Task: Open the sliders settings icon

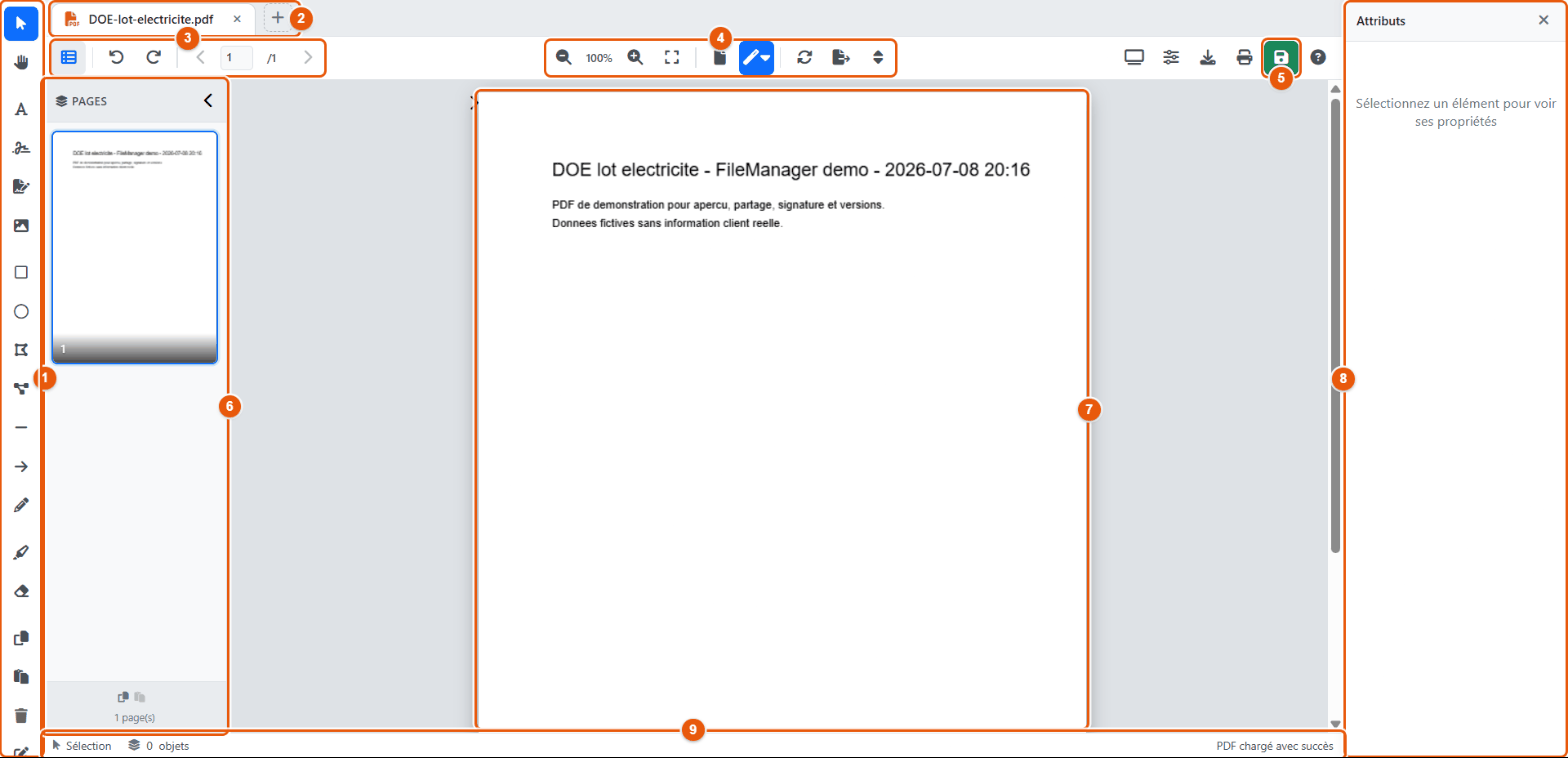Action: point(1170,58)
